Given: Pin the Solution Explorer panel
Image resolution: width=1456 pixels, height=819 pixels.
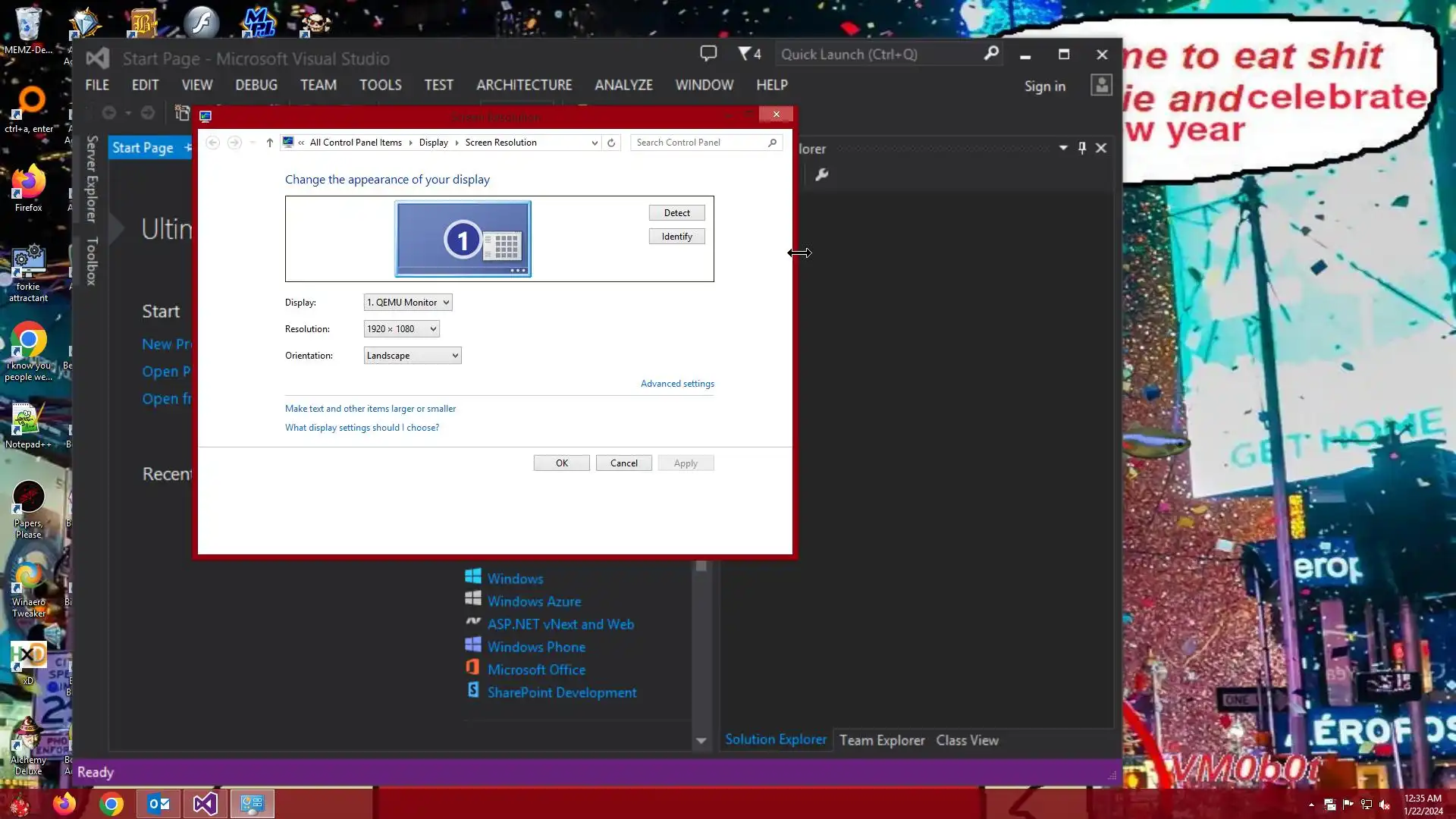Looking at the screenshot, I should 1082,148.
